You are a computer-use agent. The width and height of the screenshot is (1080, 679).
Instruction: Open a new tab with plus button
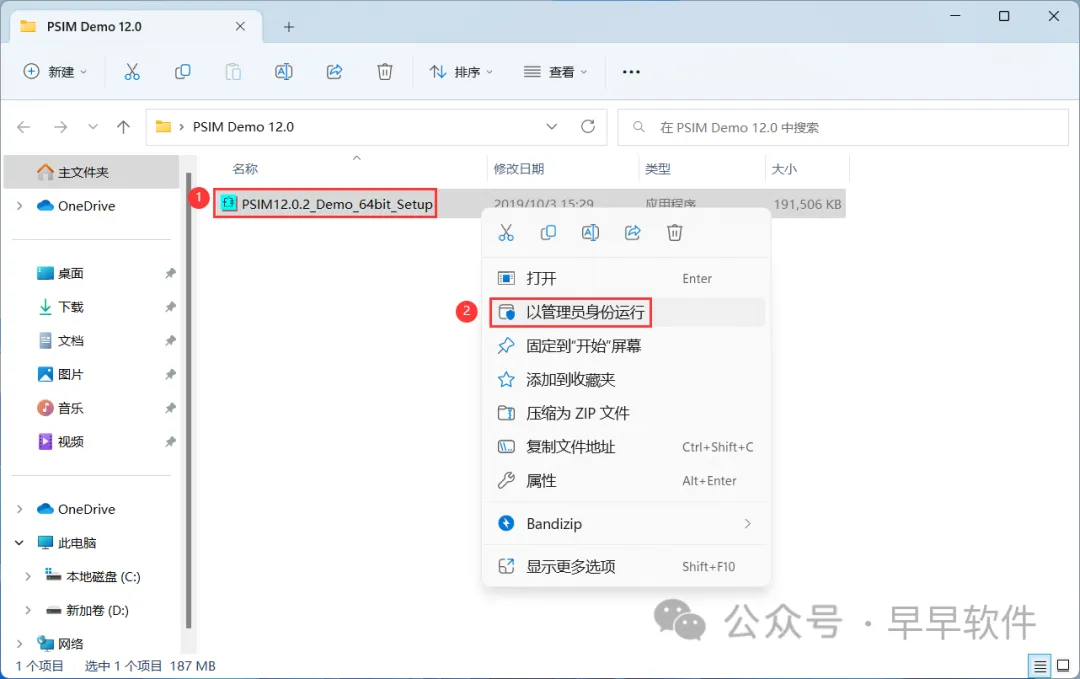tap(289, 27)
